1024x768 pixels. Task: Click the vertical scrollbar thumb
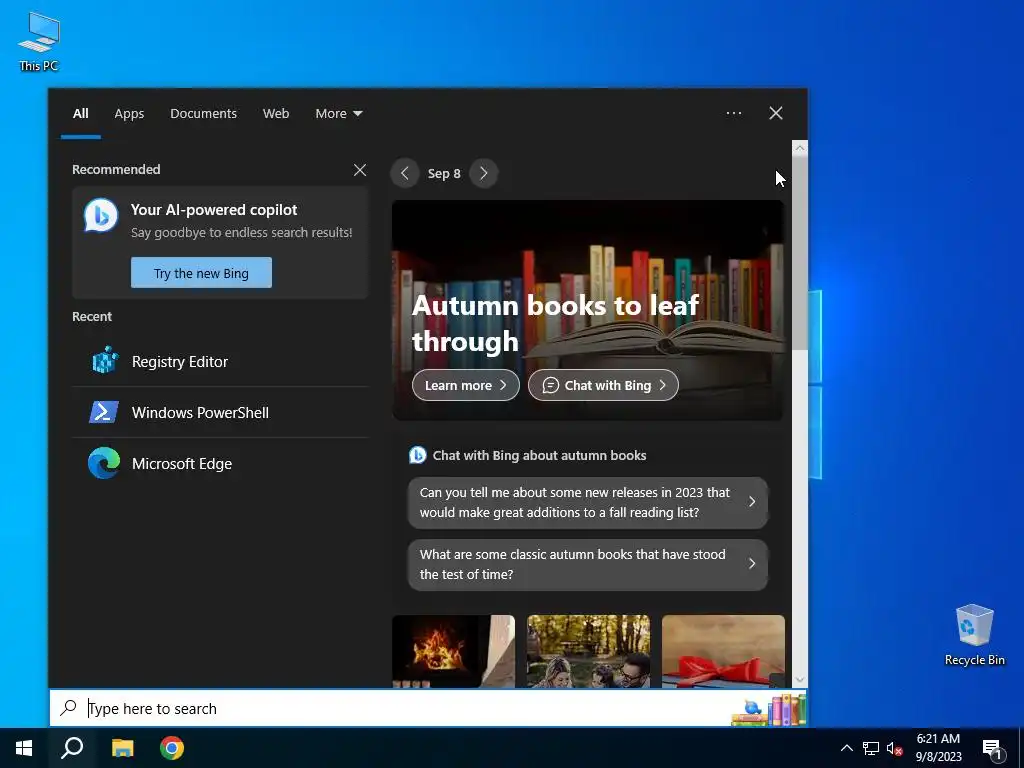coord(800,253)
